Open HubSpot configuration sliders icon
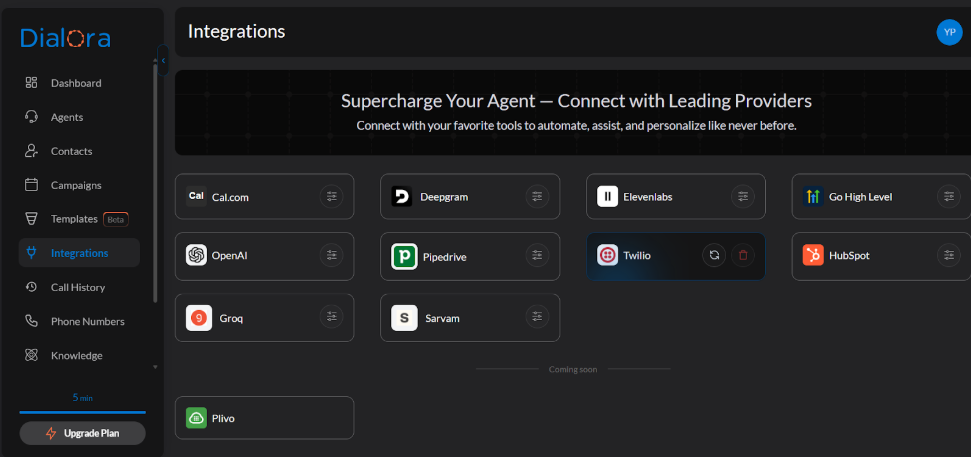The width and height of the screenshot is (971, 457). click(x=949, y=256)
